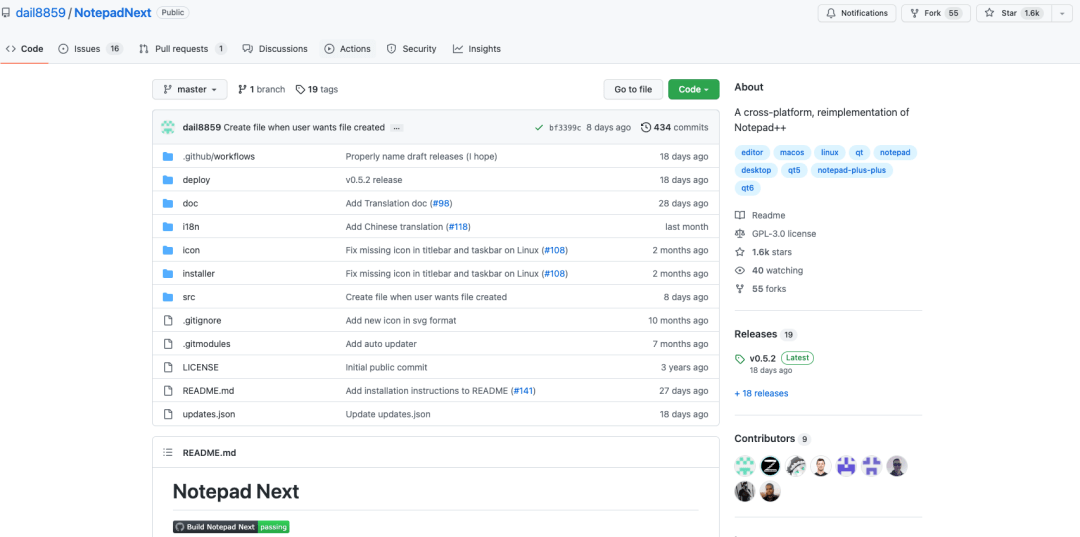
Task: Click the green check status icon
Action: pyautogui.click(x=539, y=127)
